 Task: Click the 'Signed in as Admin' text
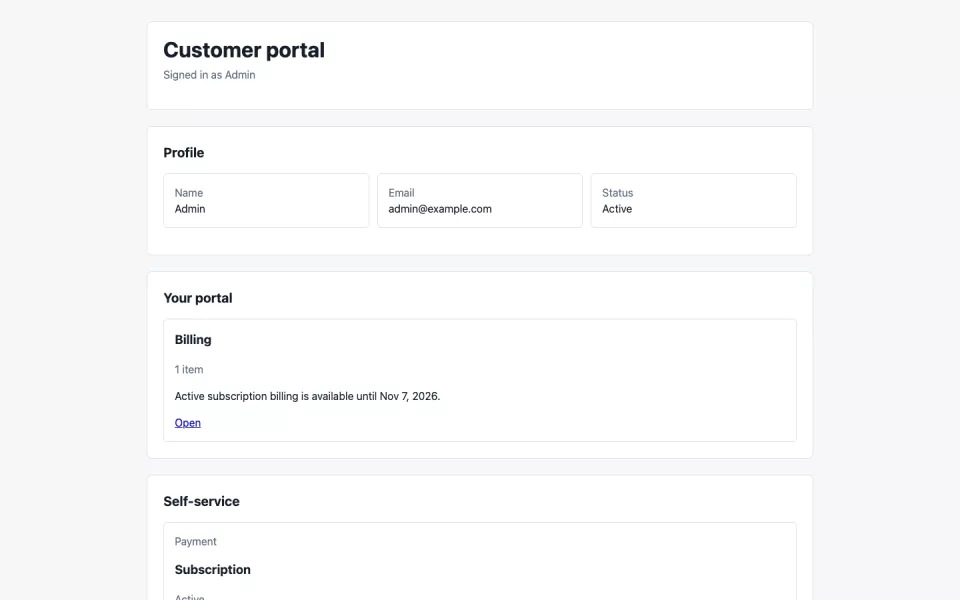[x=209, y=75]
